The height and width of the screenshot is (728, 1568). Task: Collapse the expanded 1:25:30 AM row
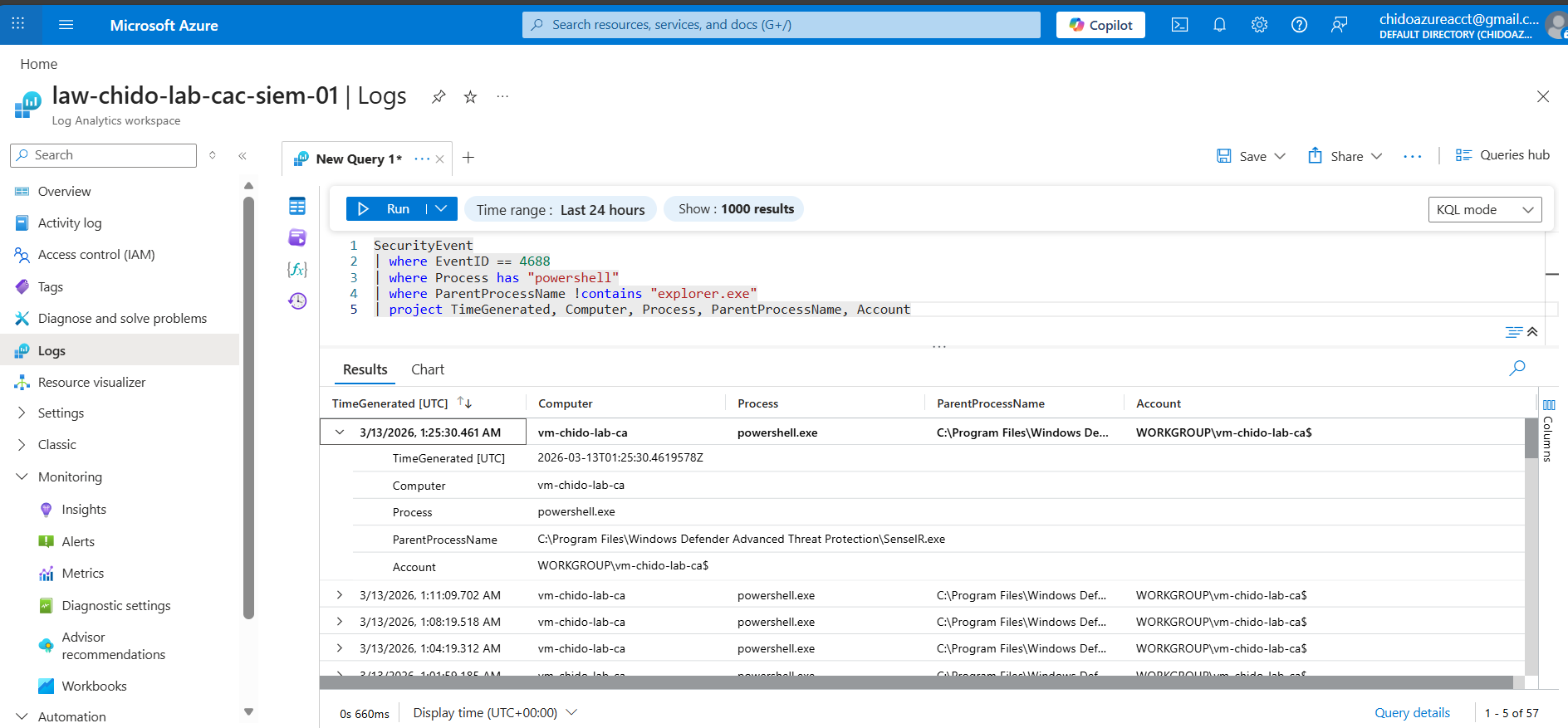340,432
